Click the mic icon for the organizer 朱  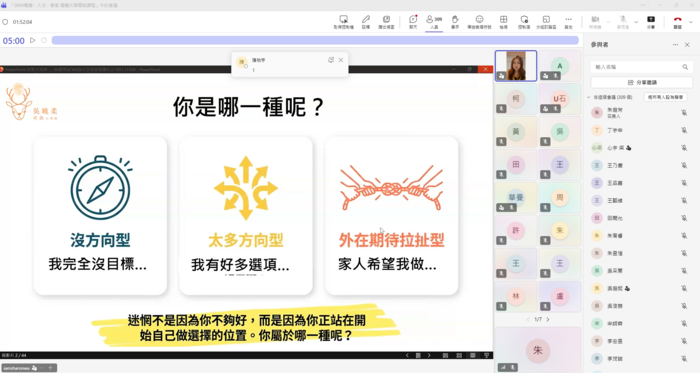684,112
